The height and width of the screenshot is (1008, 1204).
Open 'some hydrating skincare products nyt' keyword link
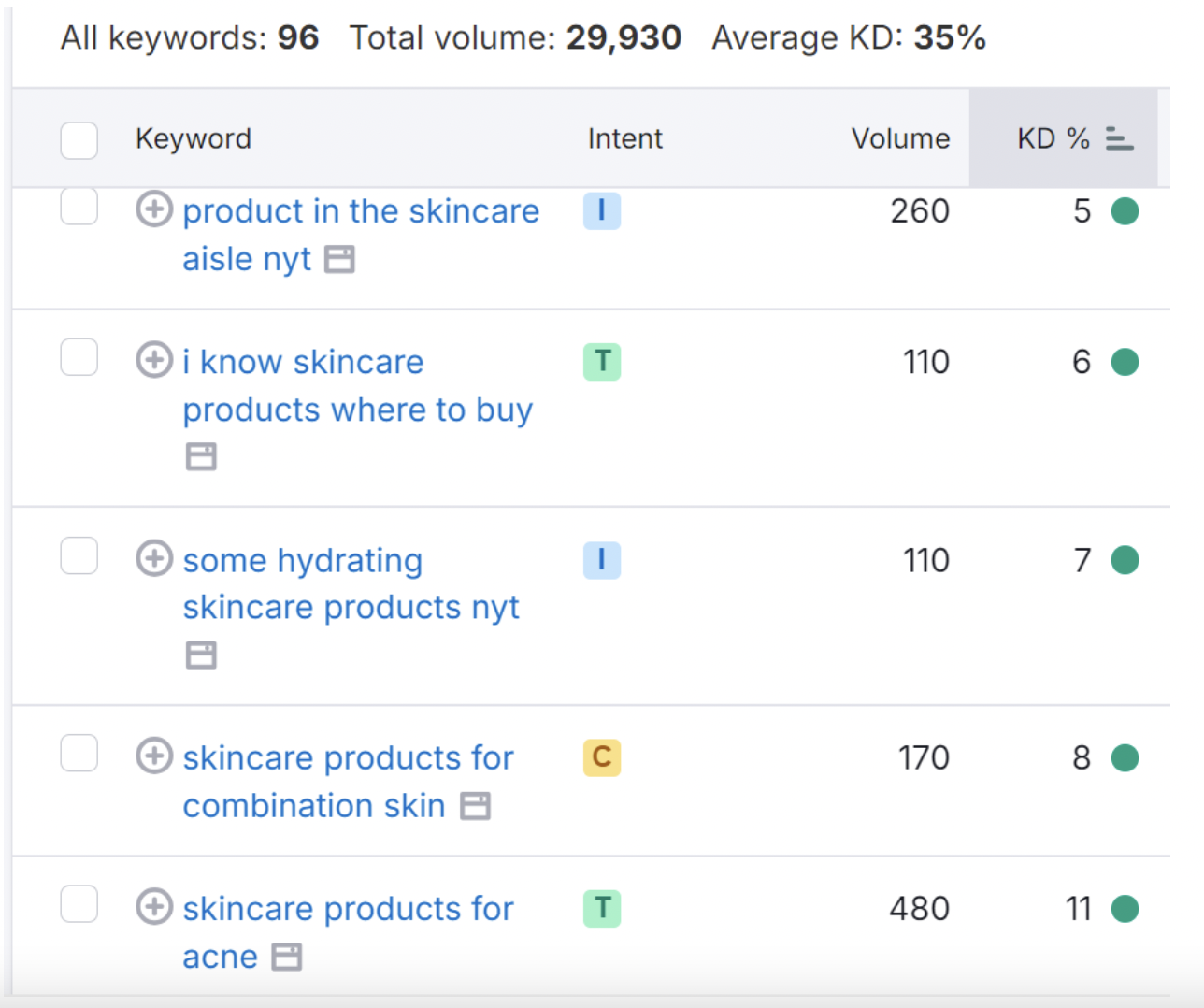pos(351,583)
